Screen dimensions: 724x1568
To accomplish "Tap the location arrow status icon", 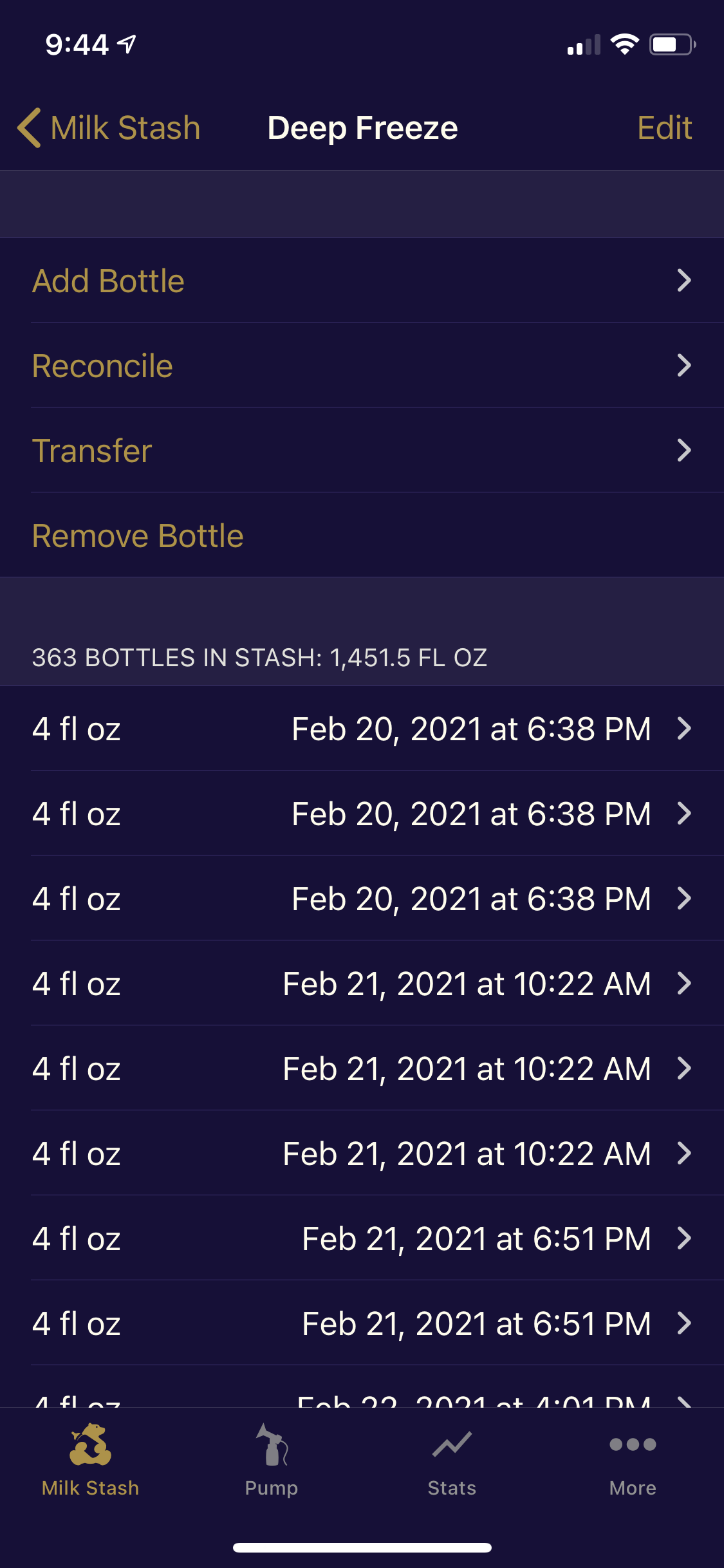I will click(x=127, y=44).
